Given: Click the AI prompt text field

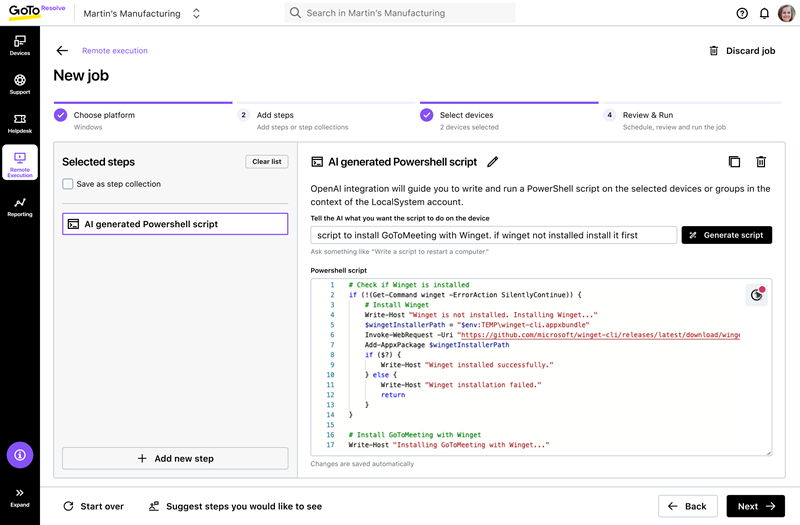Looking at the screenshot, I should [x=493, y=235].
